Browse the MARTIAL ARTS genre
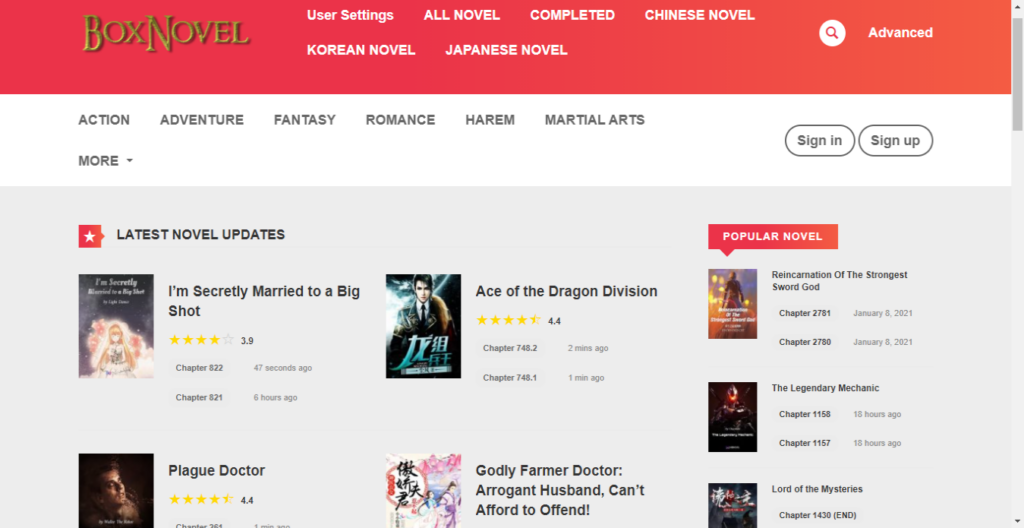This screenshot has height=528, width=1024. click(x=594, y=120)
